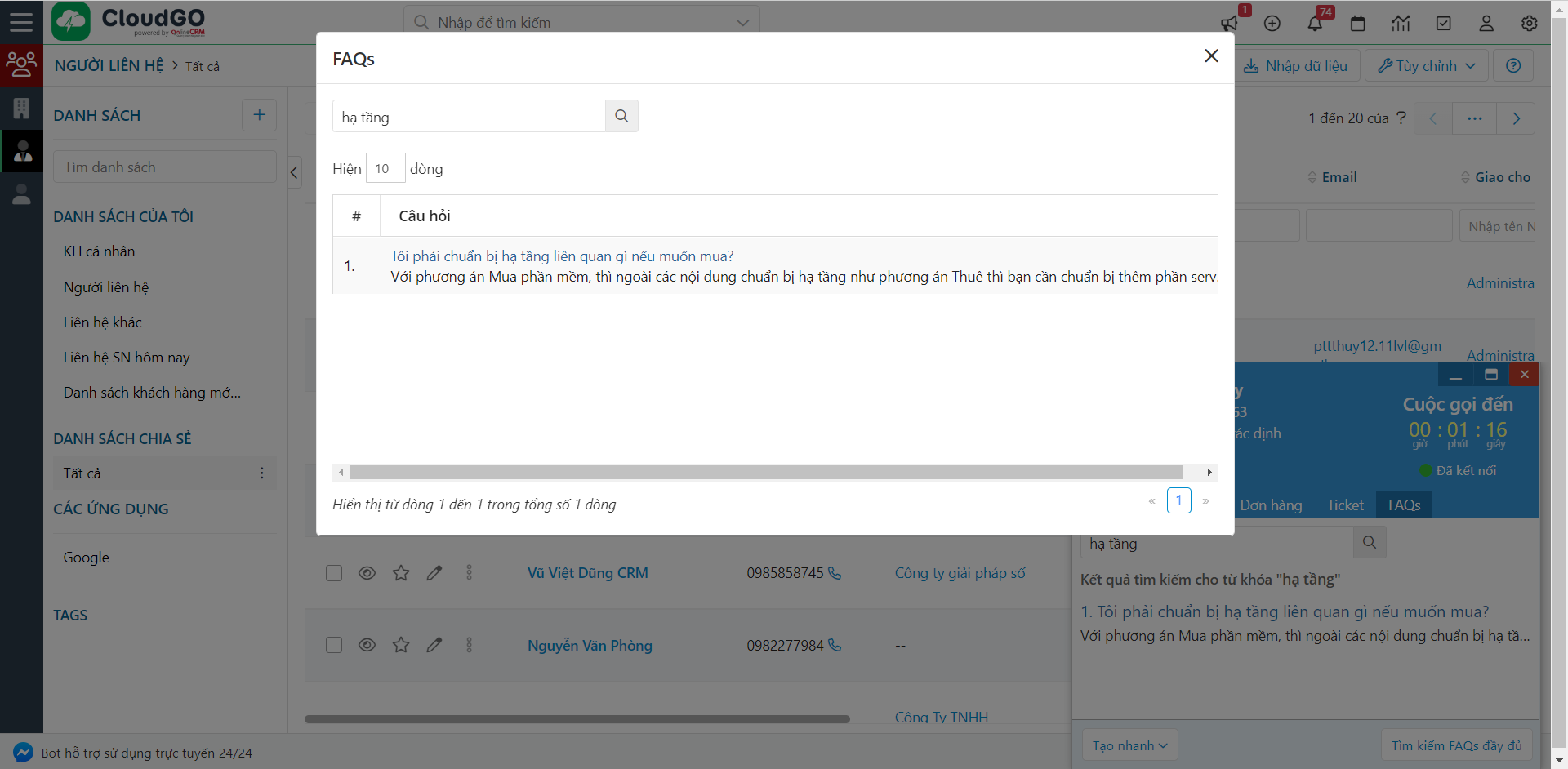Edit Nguyễn Văn Phòng with pencil icon
Image resolution: width=1568 pixels, height=769 pixels.
tap(434, 645)
